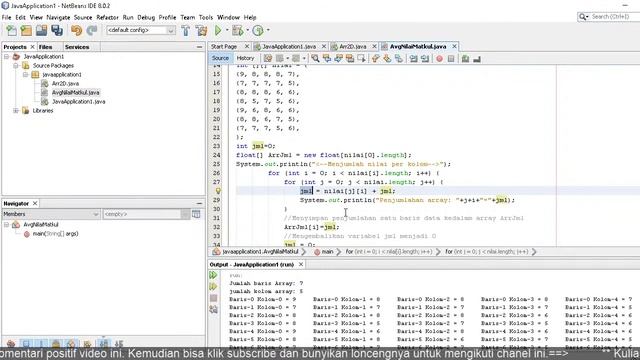The height and width of the screenshot is (360, 640).
Task: Click the New File toolbar icon
Action: point(11,30)
